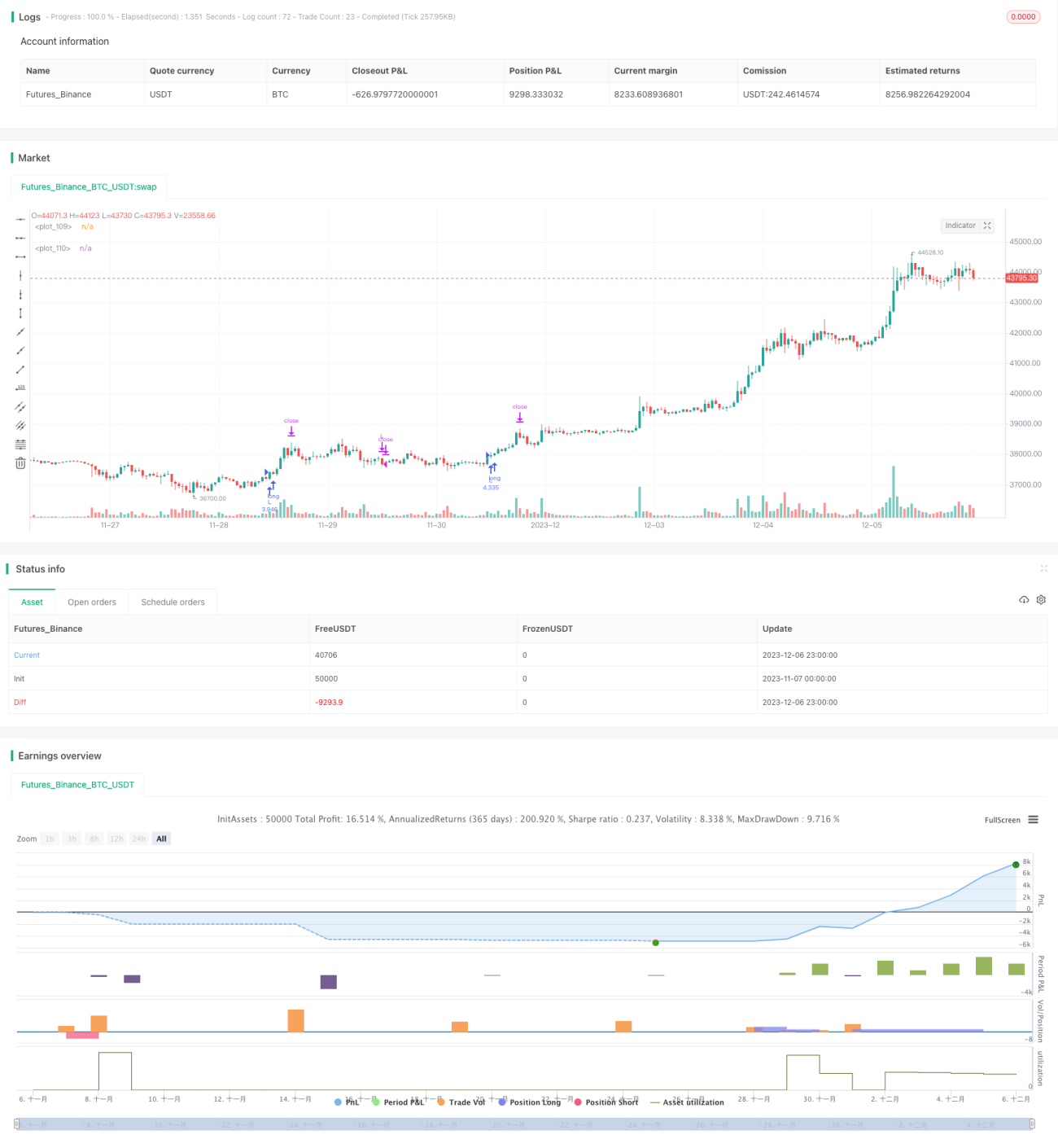Screen dimensions: 1058x1148
Task: Click the earnings chart range navigator bar
Action: [x=525, y=1124]
